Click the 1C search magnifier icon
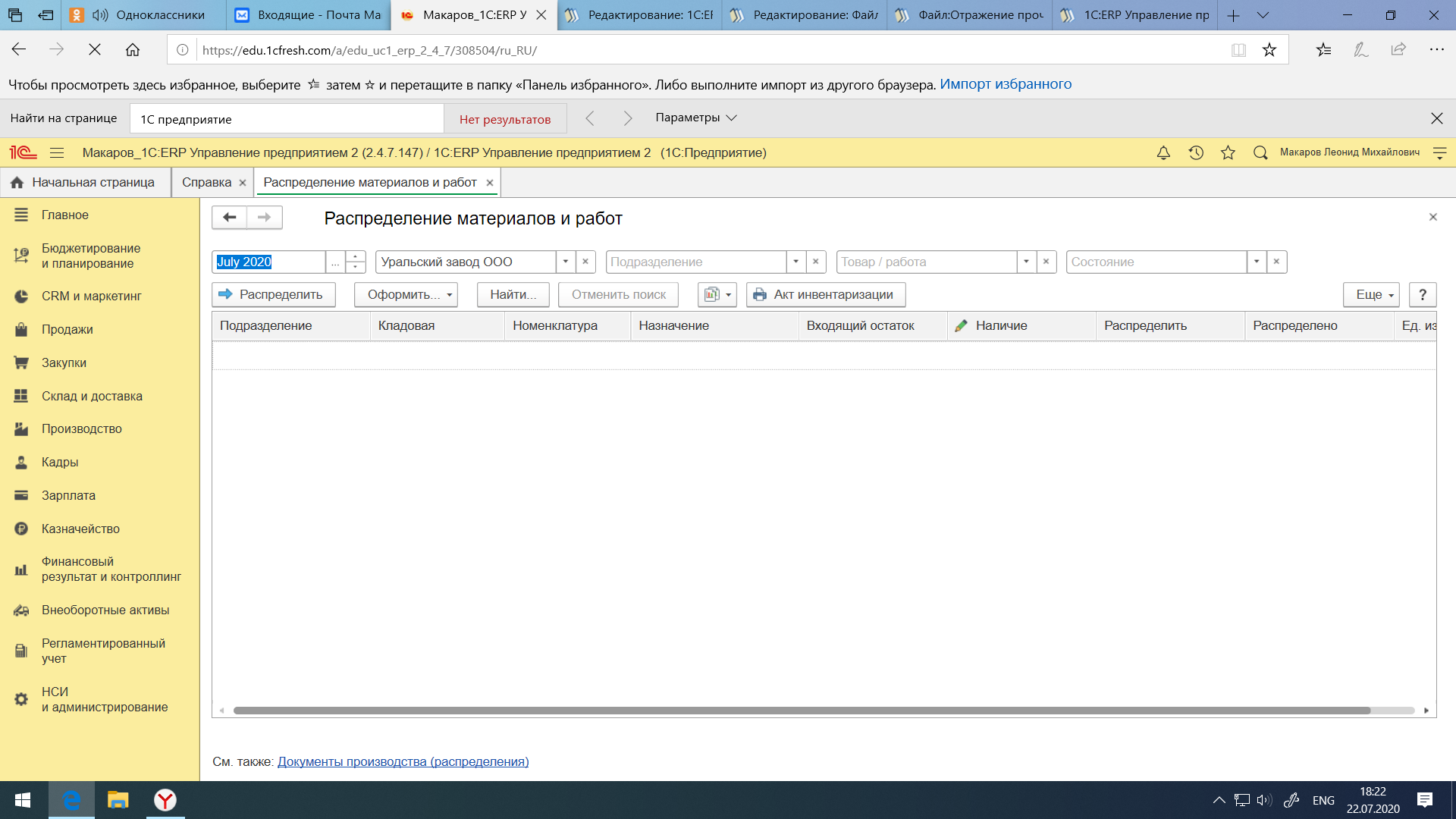This screenshot has width=1456, height=819. (1260, 152)
